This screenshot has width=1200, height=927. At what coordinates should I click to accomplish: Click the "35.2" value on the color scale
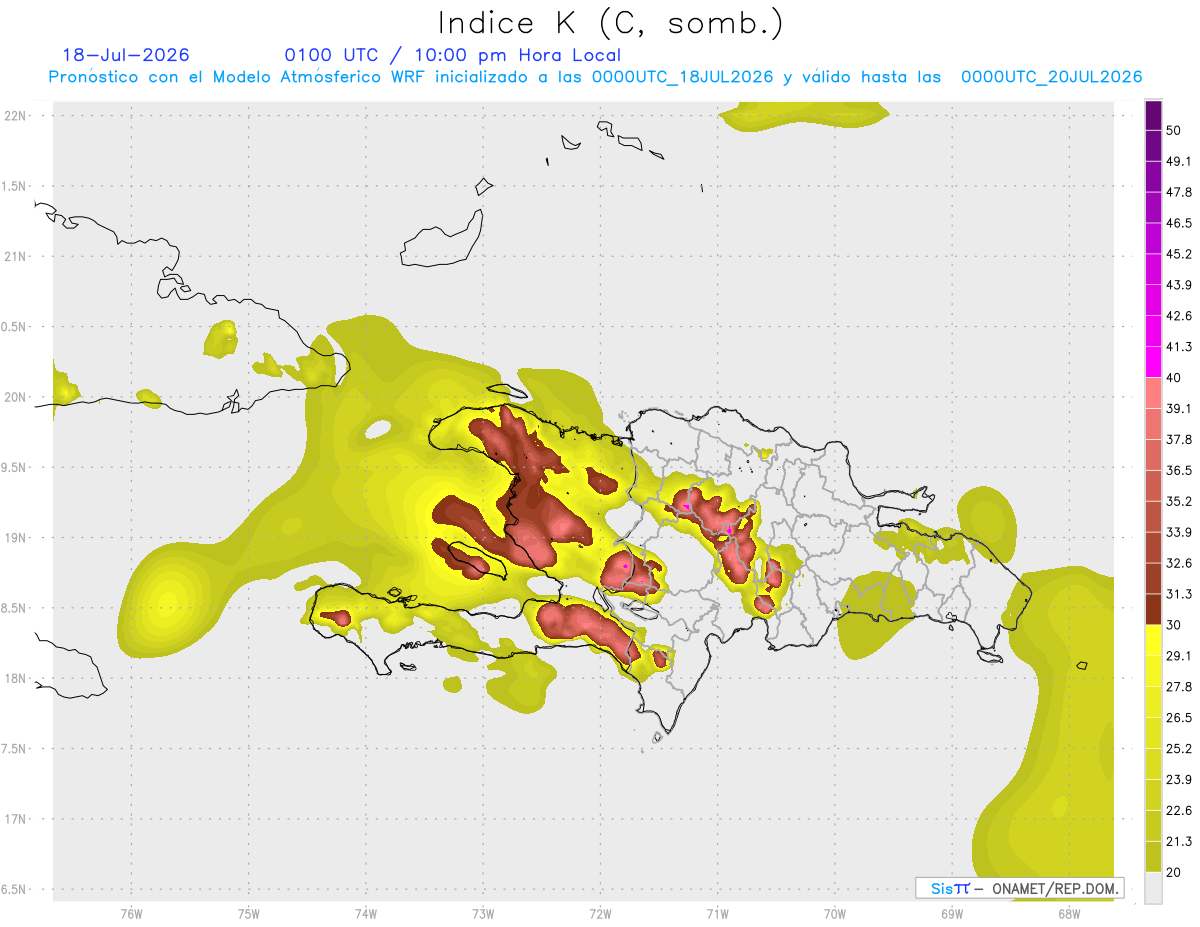pyautogui.click(x=1179, y=502)
